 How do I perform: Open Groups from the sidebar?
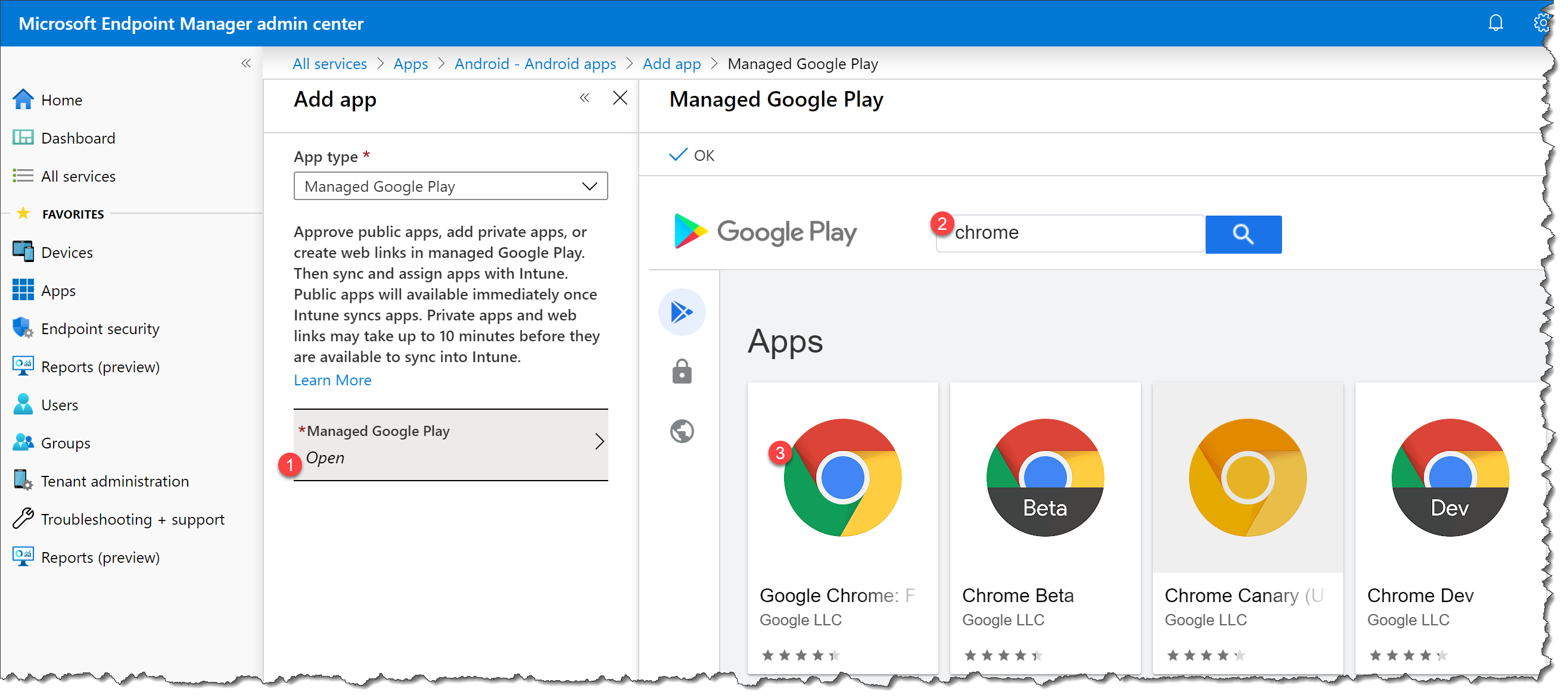pyautogui.click(x=65, y=443)
